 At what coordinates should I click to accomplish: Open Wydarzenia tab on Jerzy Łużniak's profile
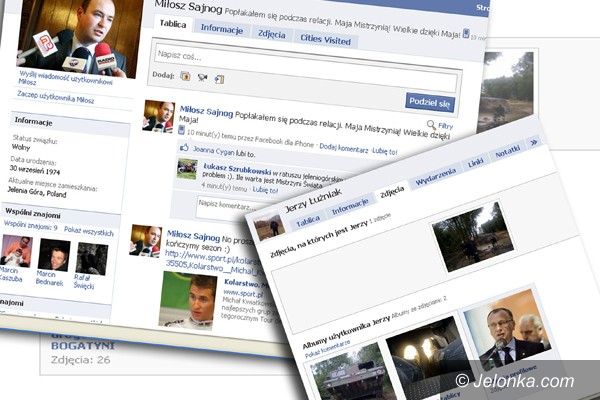point(435,177)
